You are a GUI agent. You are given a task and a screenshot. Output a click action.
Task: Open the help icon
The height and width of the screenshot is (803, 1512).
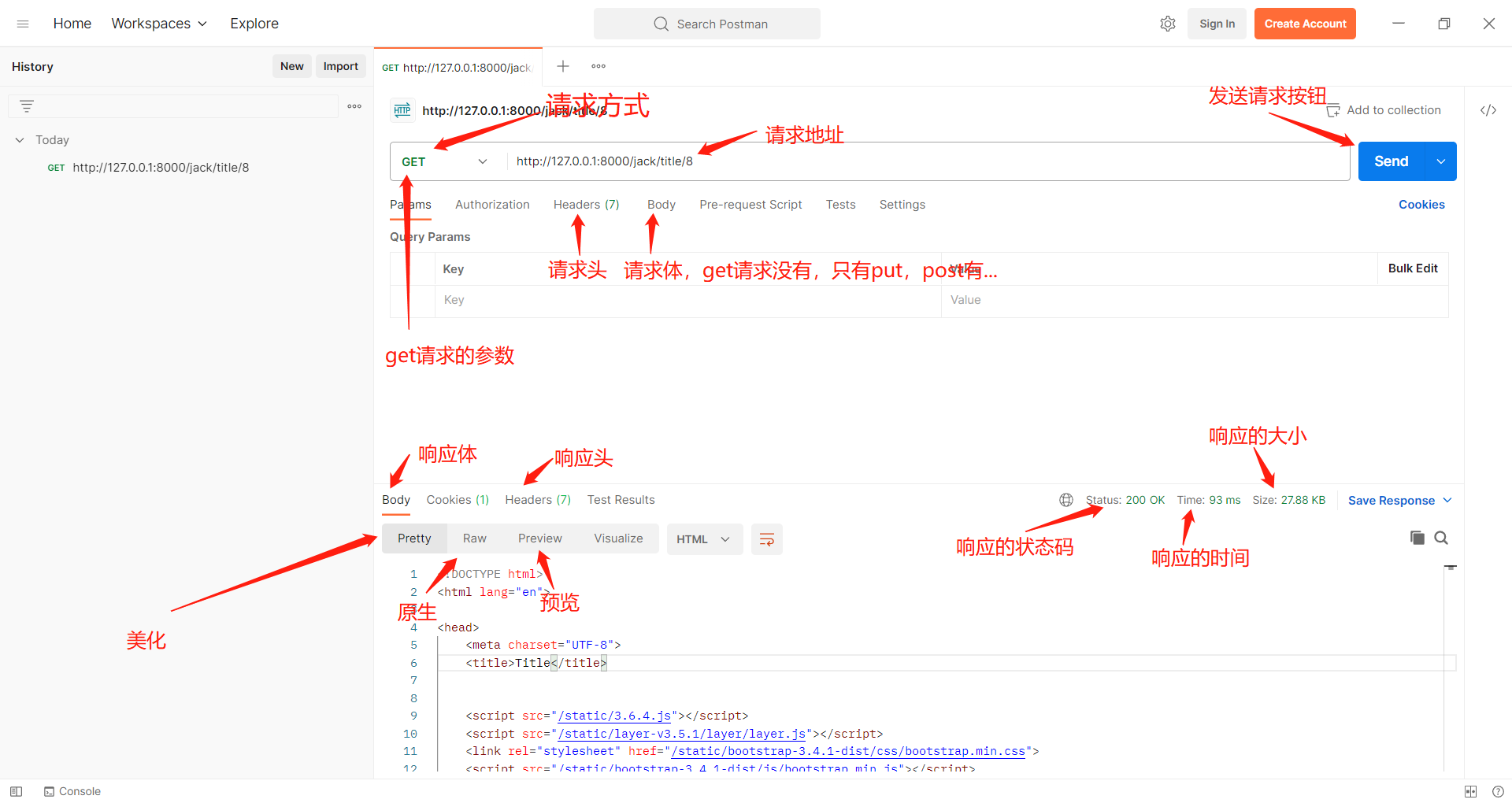pyautogui.click(x=1498, y=791)
